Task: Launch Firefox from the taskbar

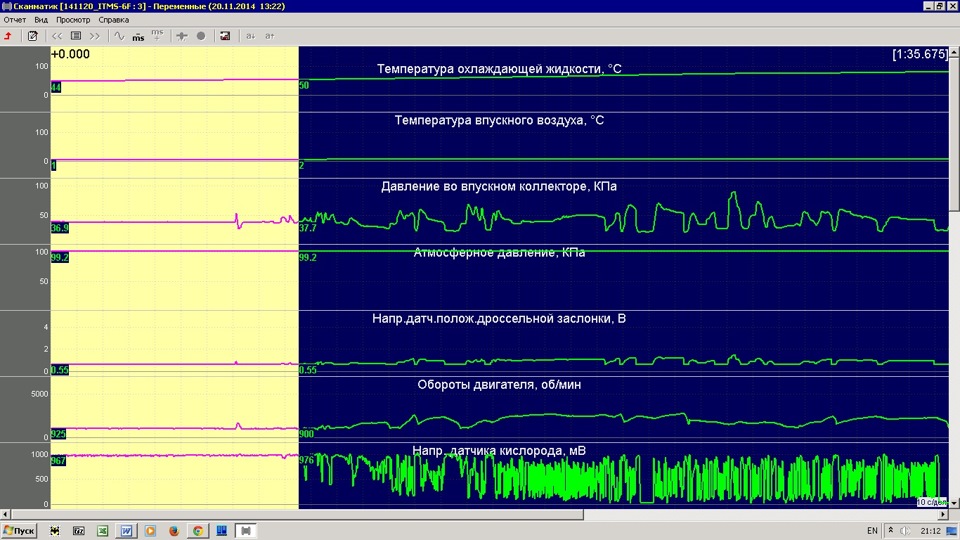Action: [174, 531]
